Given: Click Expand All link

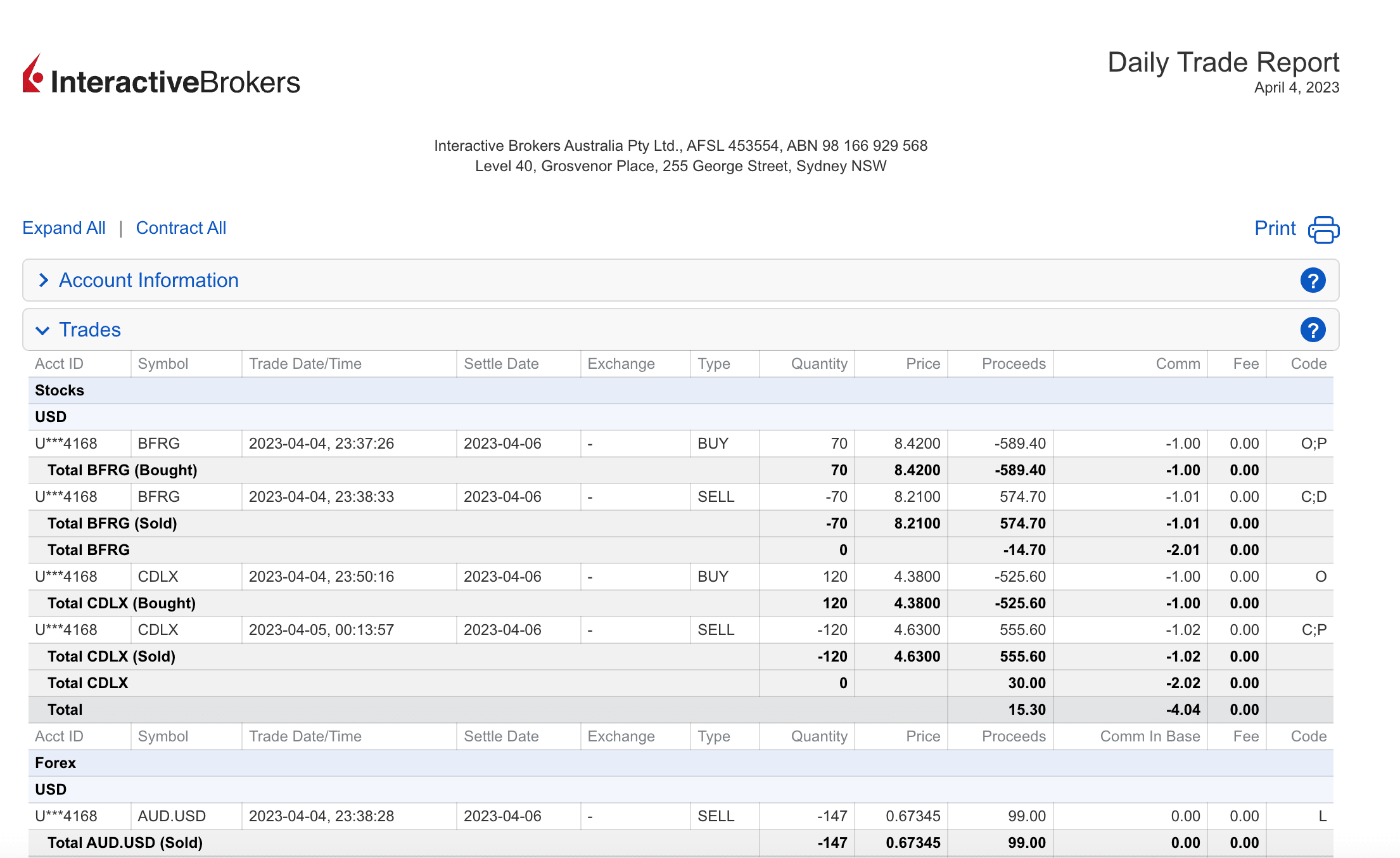Looking at the screenshot, I should pos(64,228).
